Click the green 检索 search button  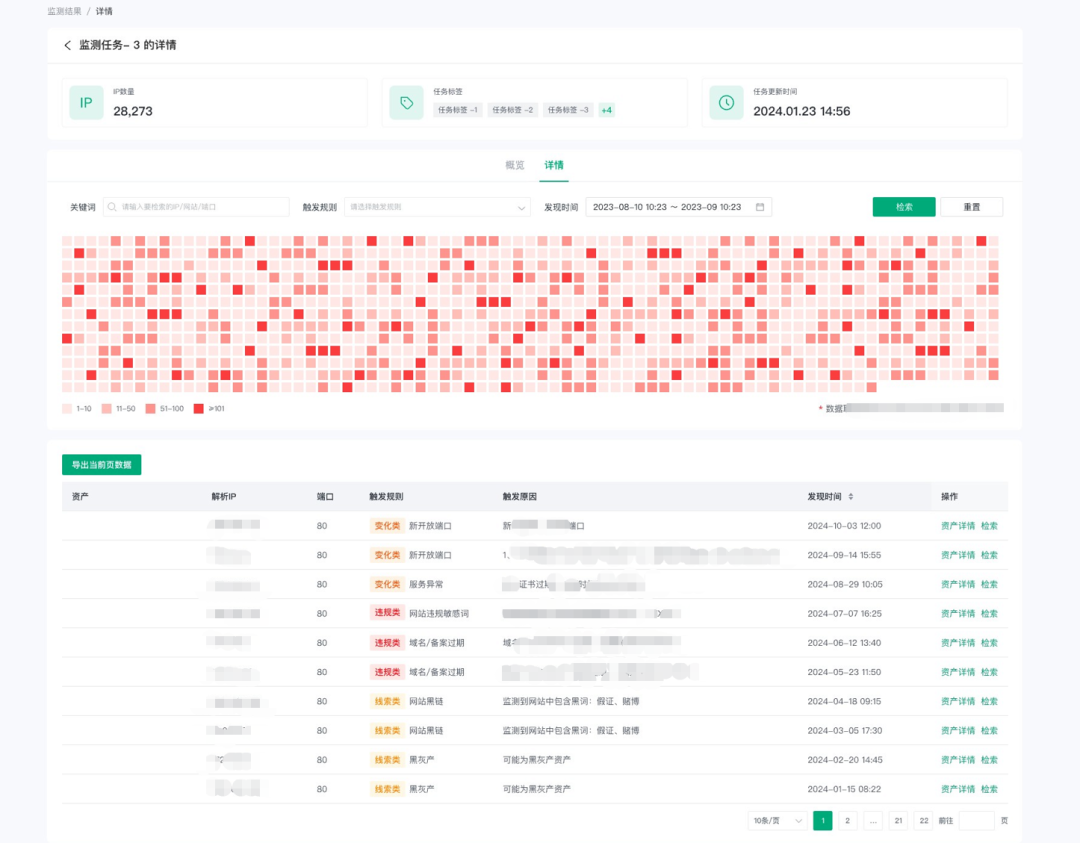pyautogui.click(x=904, y=207)
